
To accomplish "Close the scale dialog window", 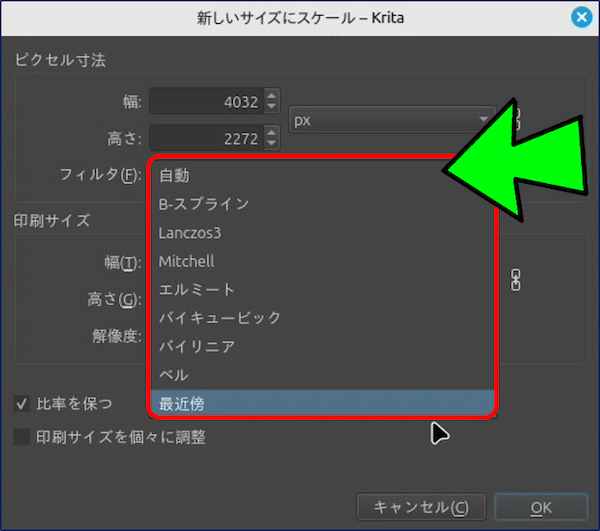I will pos(580,17).
